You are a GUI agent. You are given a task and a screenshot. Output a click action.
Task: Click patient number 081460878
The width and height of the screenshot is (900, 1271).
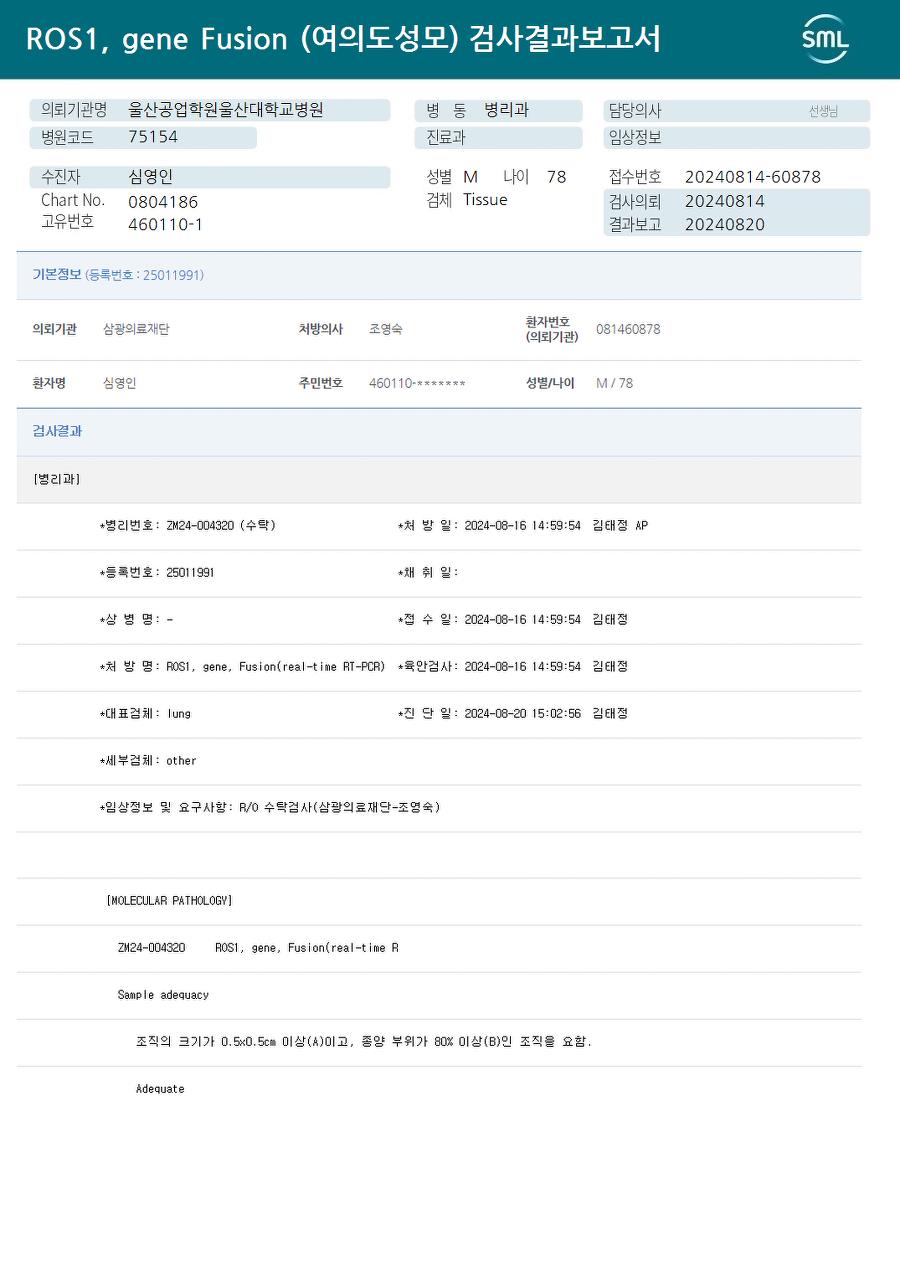(x=628, y=329)
